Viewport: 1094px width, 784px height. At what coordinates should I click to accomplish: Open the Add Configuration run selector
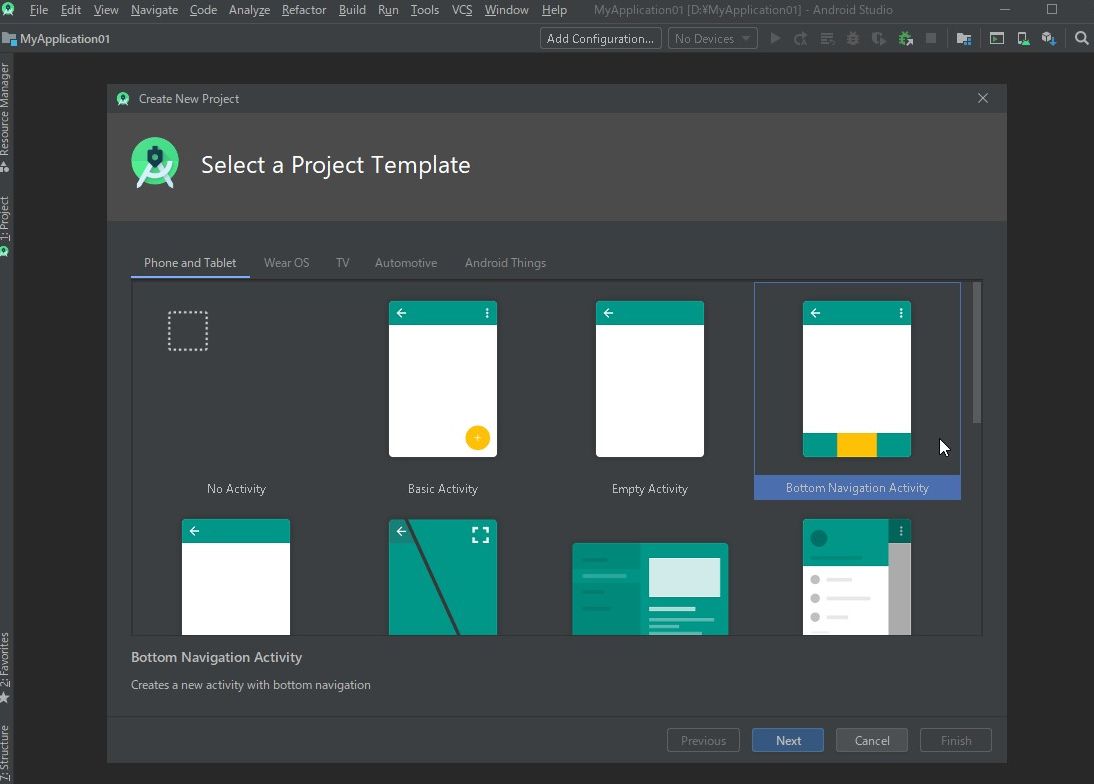(600, 38)
